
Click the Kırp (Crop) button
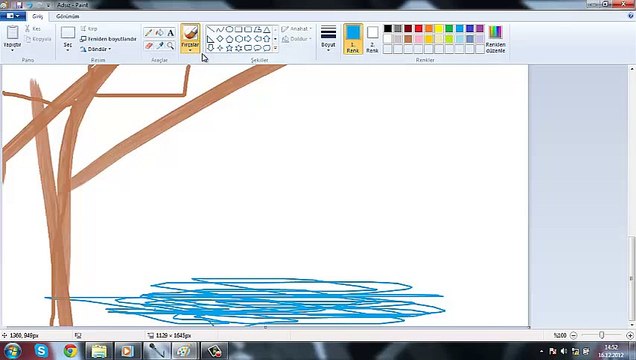(89, 29)
